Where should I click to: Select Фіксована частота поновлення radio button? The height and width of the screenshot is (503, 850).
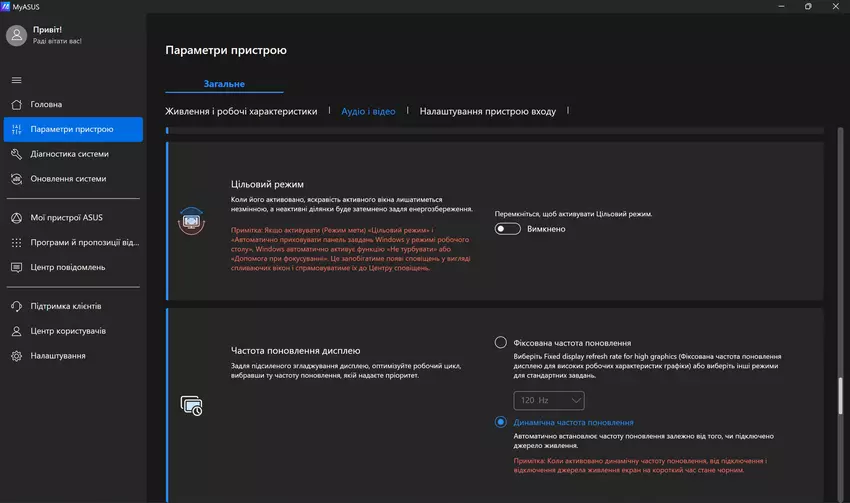501,343
